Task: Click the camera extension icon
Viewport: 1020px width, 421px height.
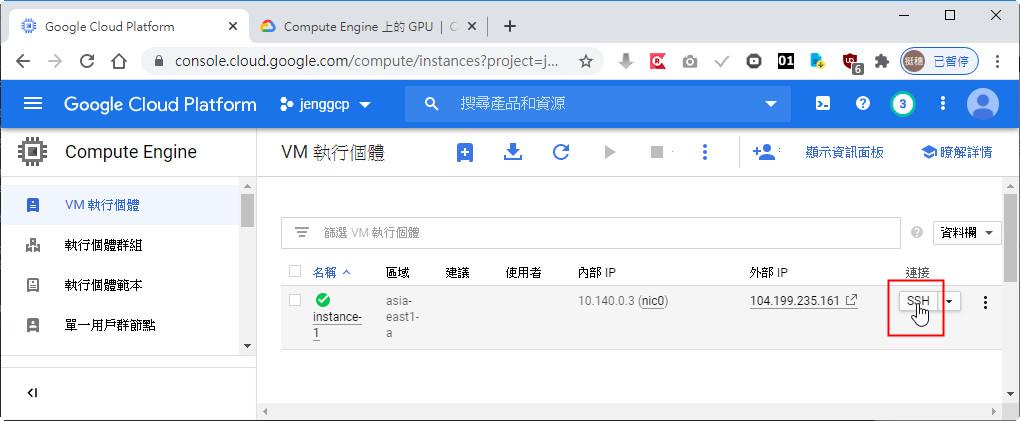Action: click(x=690, y=62)
